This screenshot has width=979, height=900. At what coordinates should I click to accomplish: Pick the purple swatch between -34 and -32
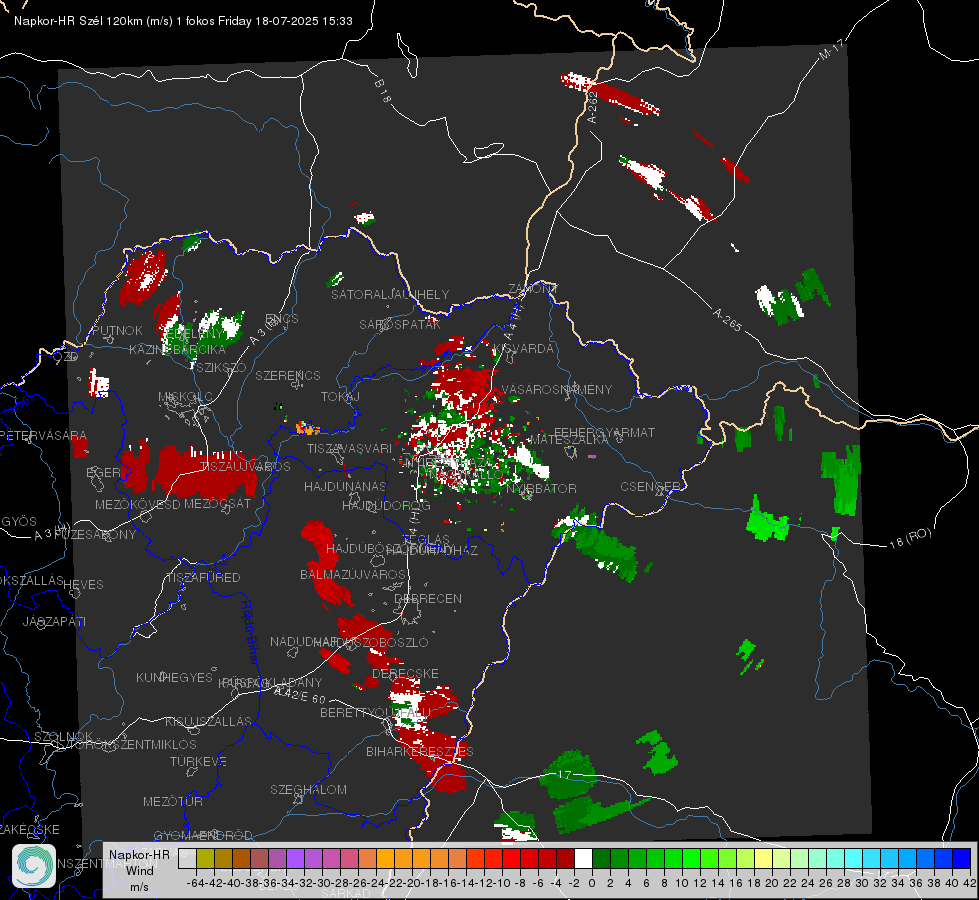coord(295,858)
